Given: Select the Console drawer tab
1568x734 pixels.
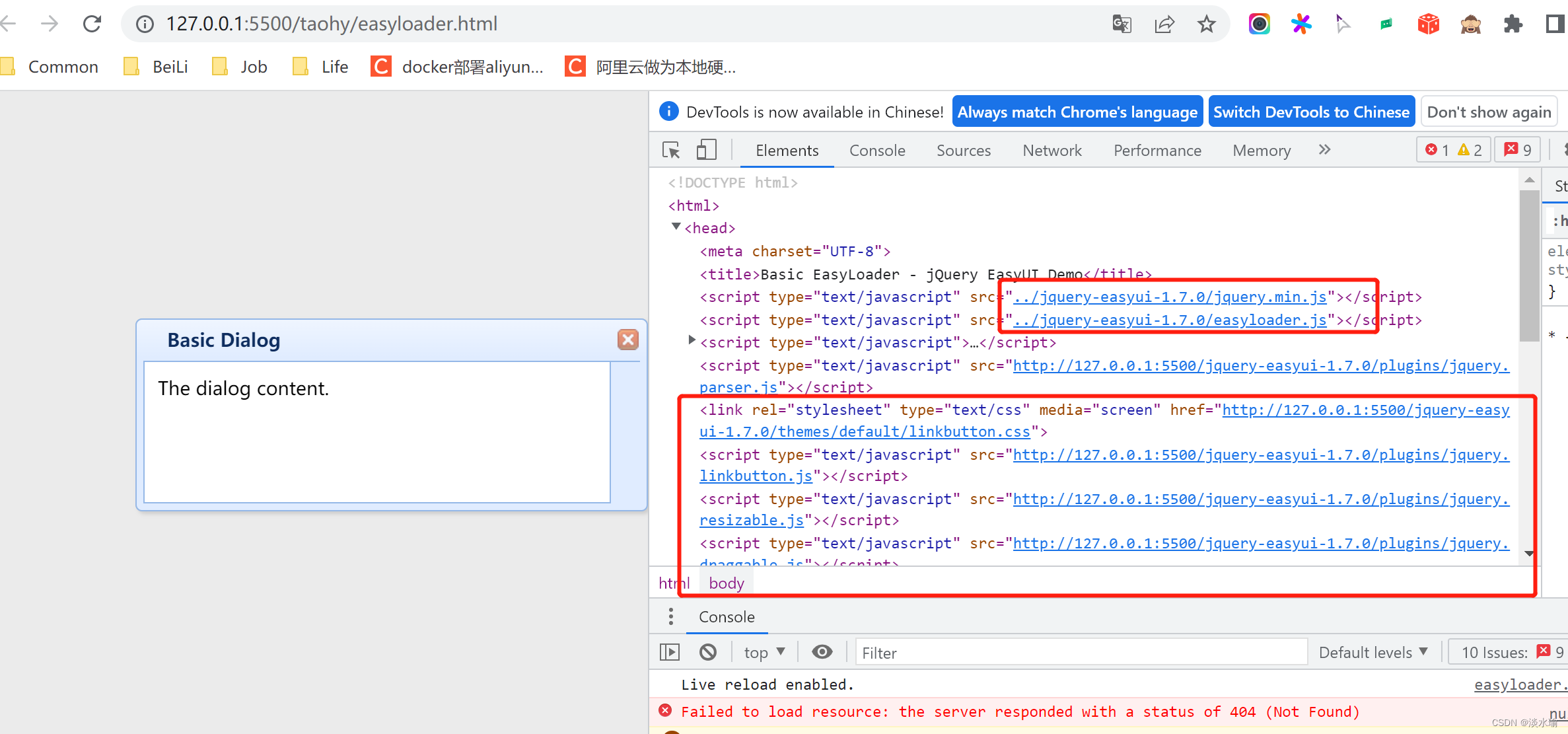Looking at the screenshot, I should pyautogui.click(x=727, y=617).
